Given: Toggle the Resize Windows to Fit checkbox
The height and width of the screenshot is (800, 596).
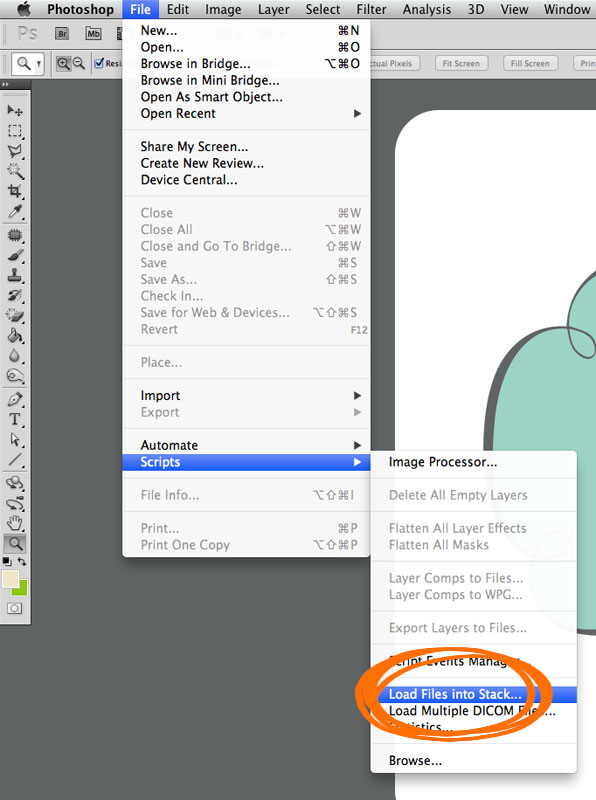Looking at the screenshot, I should coord(100,63).
